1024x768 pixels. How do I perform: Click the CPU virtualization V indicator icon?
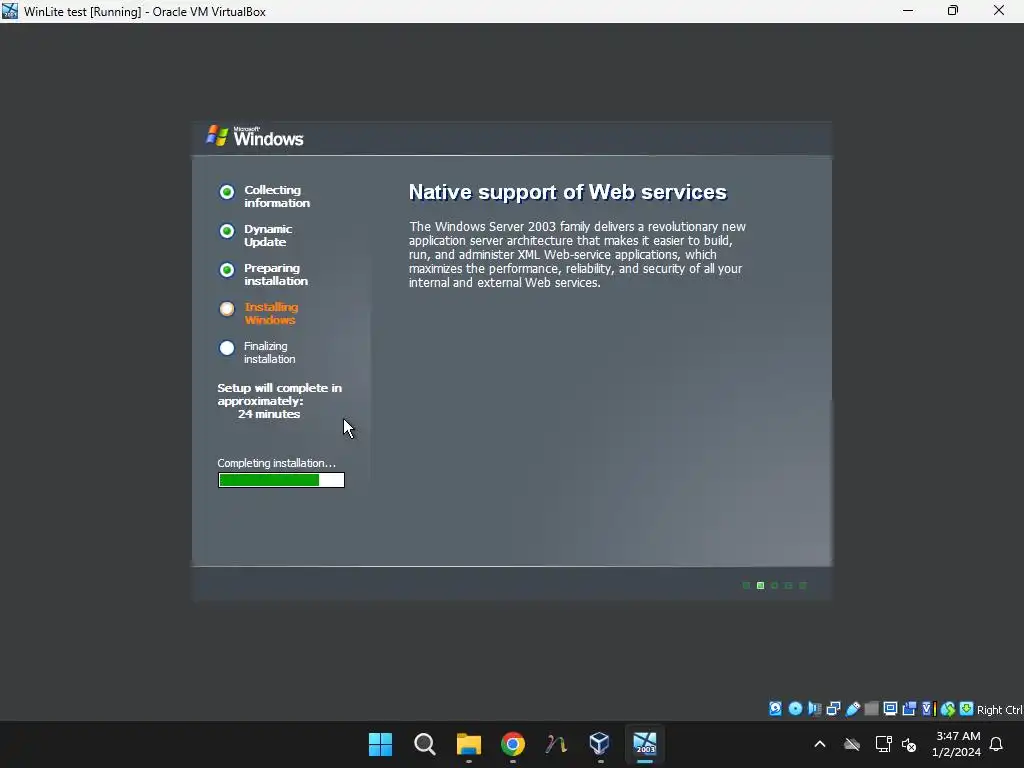929,709
